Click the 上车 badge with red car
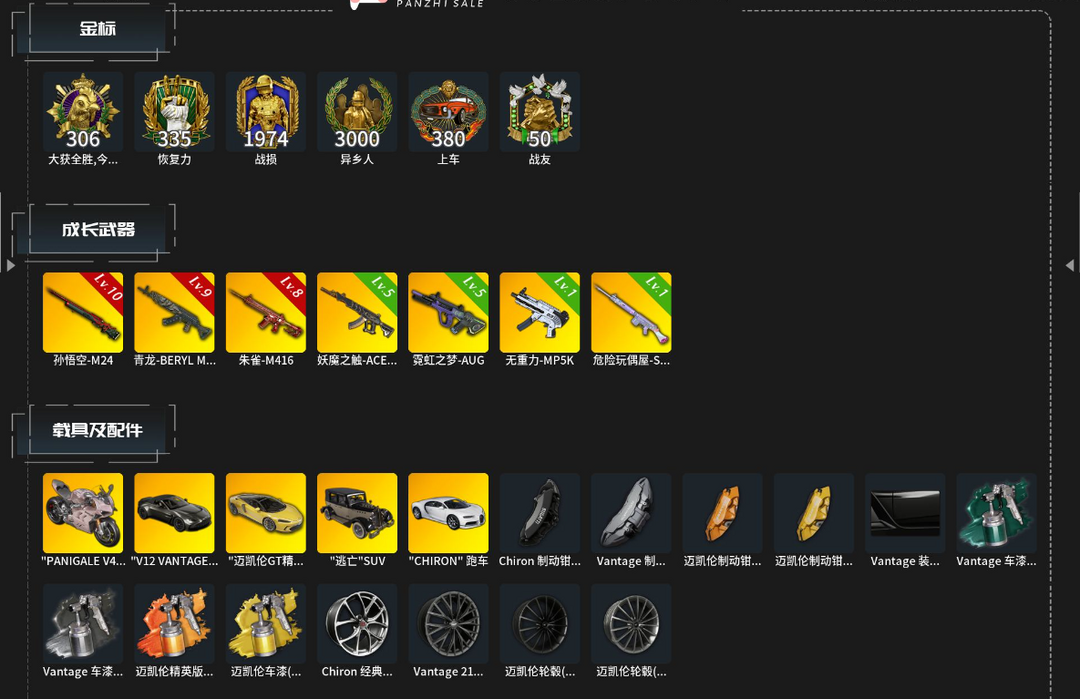This screenshot has width=1080, height=699. [x=448, y=112]
